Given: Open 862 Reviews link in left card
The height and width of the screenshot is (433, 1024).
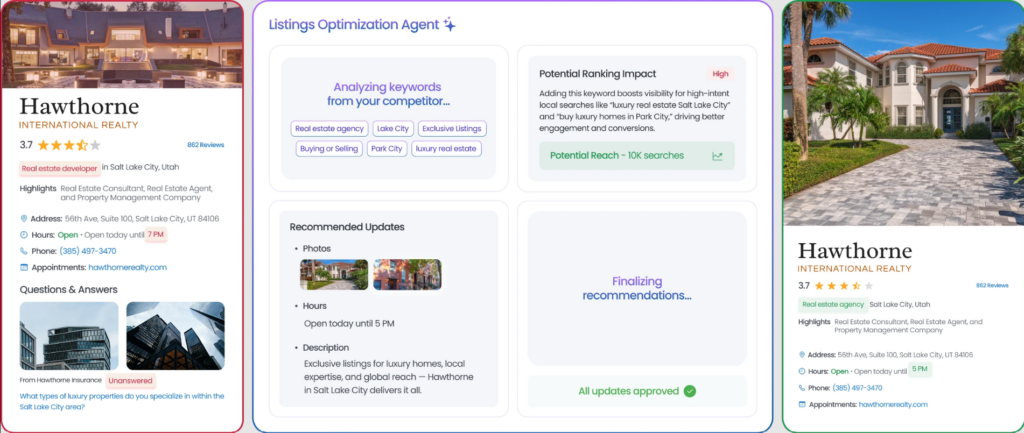Looking at the screenshot, I should click(205, 145).
